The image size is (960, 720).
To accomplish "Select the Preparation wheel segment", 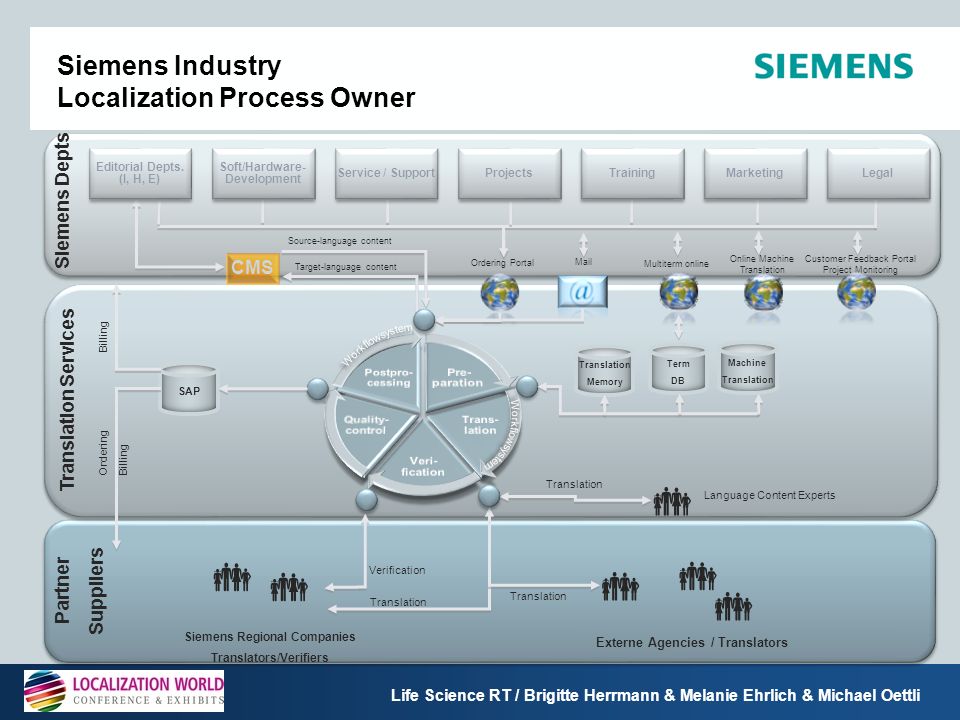I will pyautogui.click(x=458, y=377).
